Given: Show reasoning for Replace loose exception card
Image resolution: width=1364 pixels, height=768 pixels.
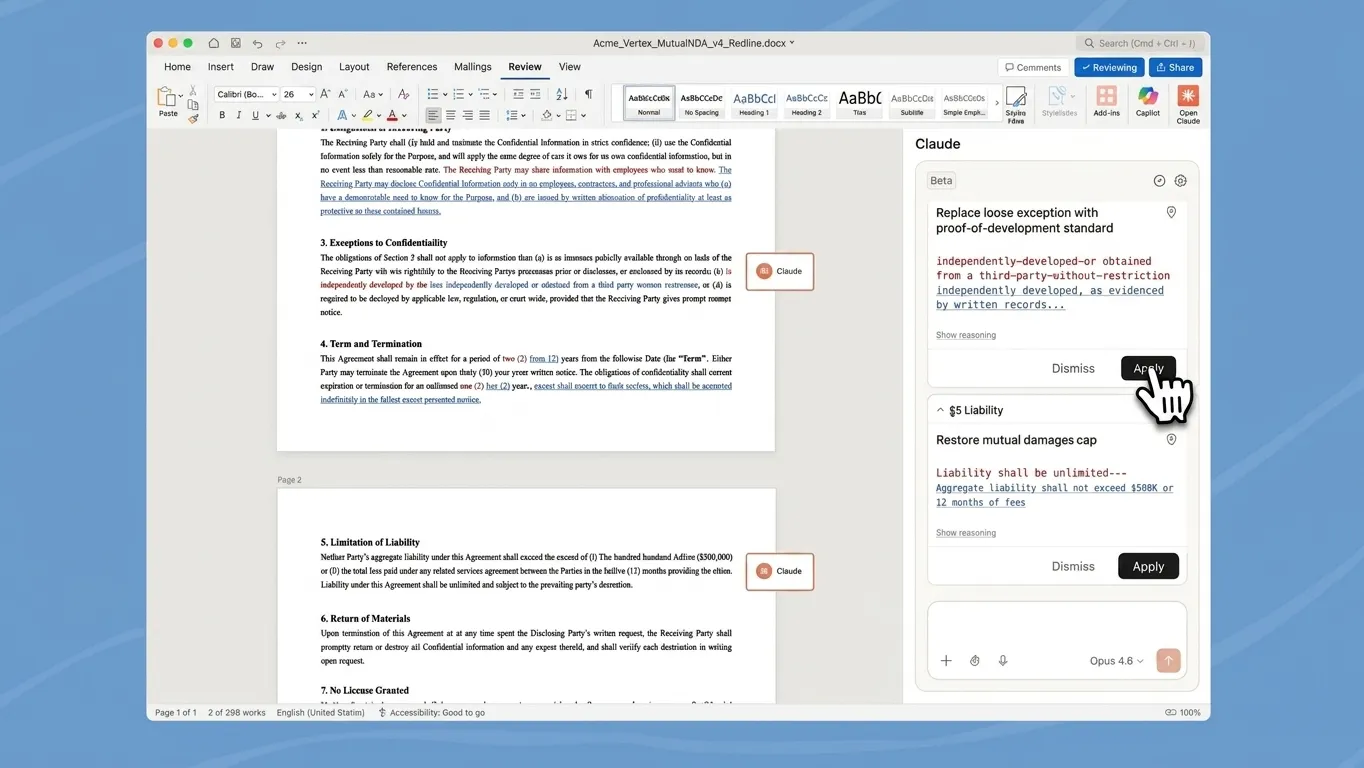Looking at the screenshot, I should coord(966,335).
